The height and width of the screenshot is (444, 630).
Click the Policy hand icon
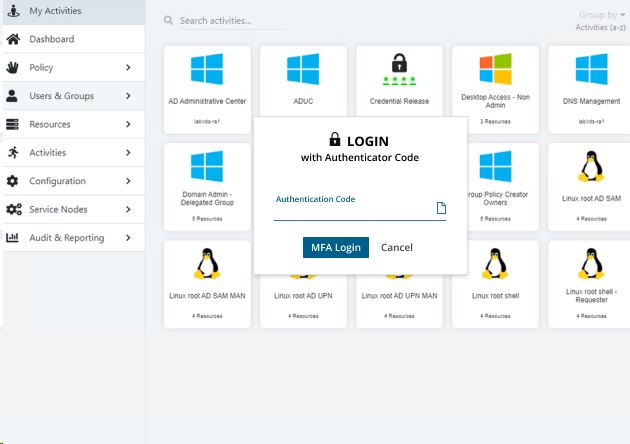coord(12,68)
